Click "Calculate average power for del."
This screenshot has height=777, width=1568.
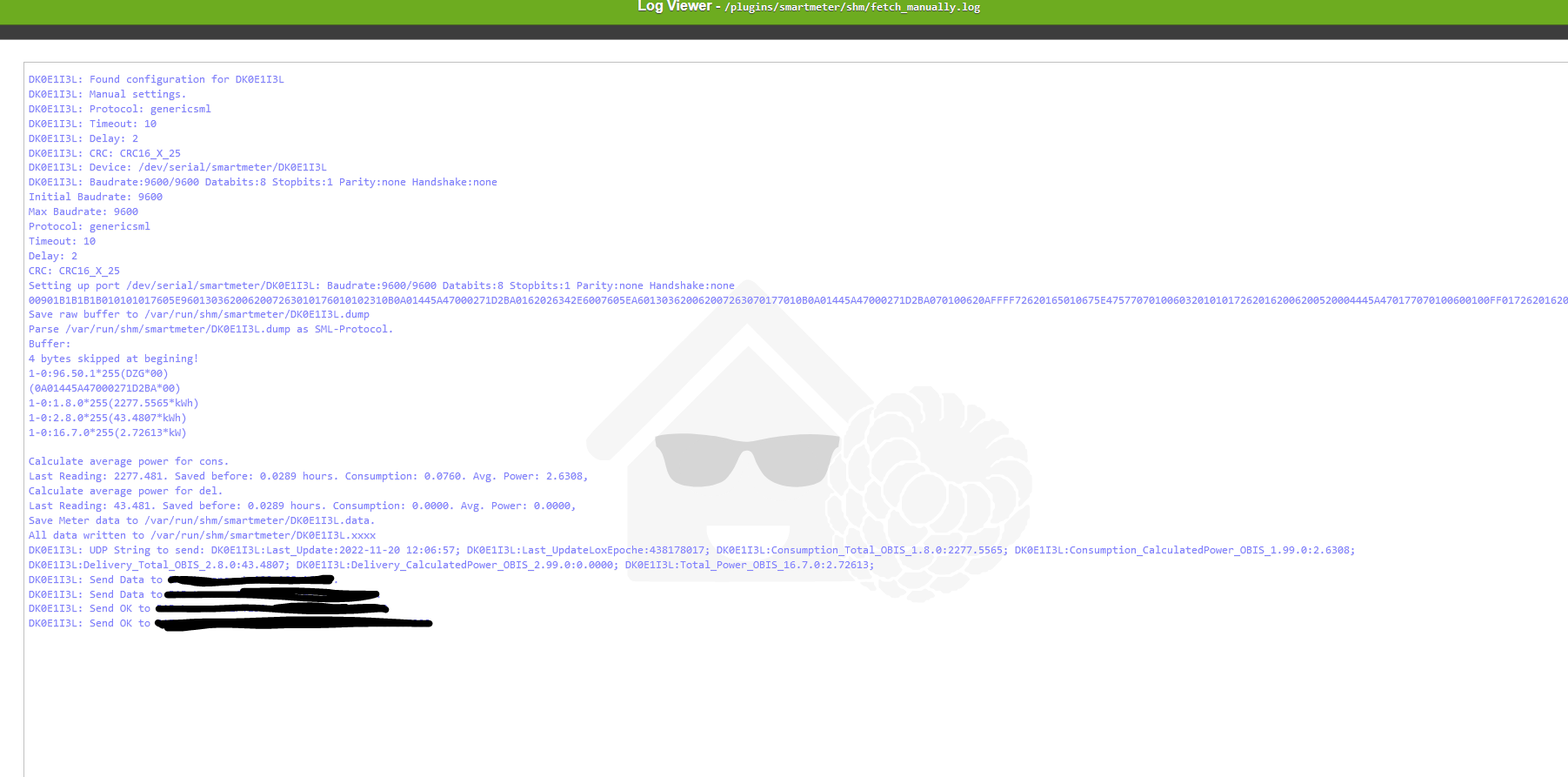point(125,491)
